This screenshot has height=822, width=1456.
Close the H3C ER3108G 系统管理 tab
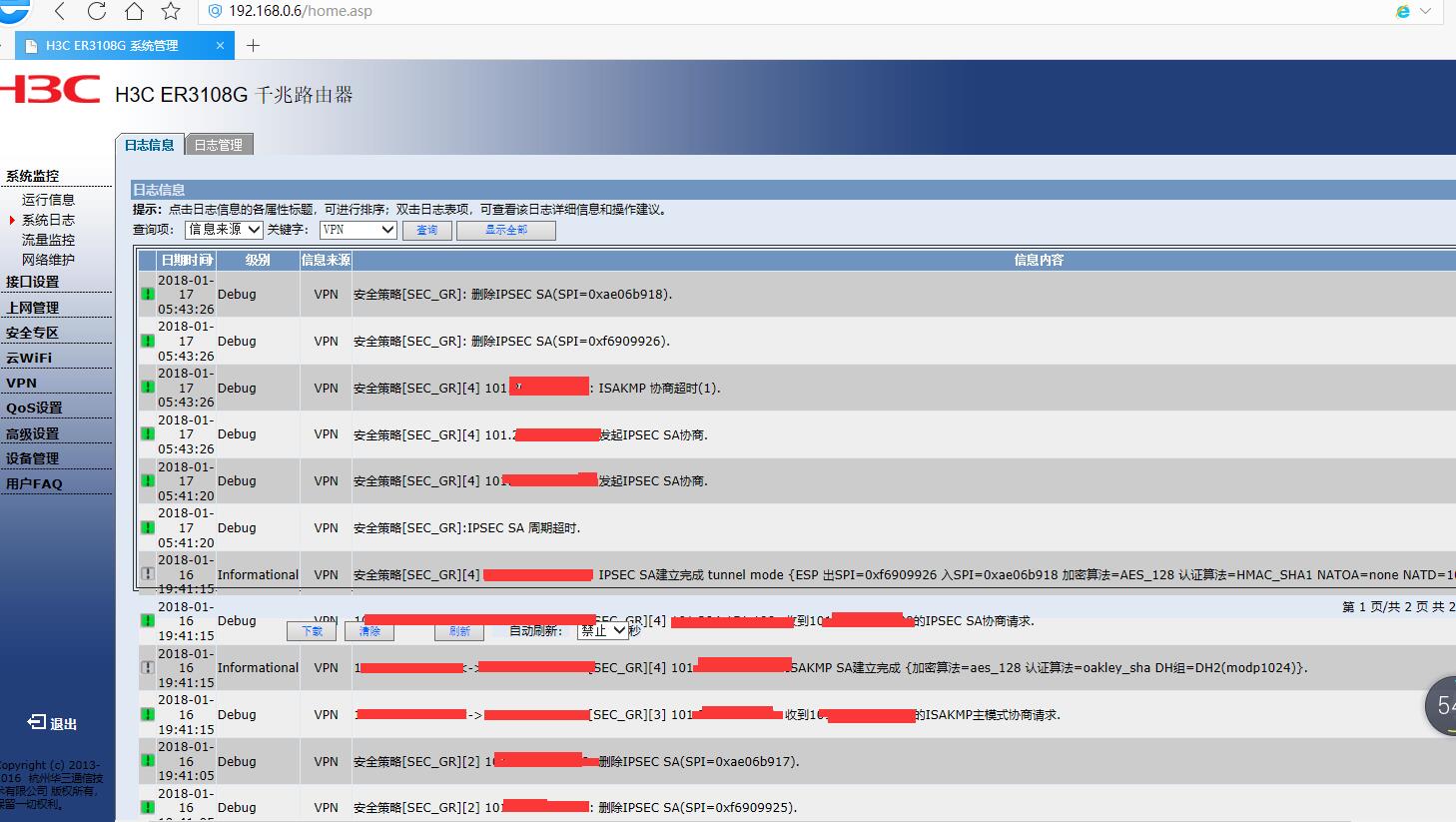(221, 45)
